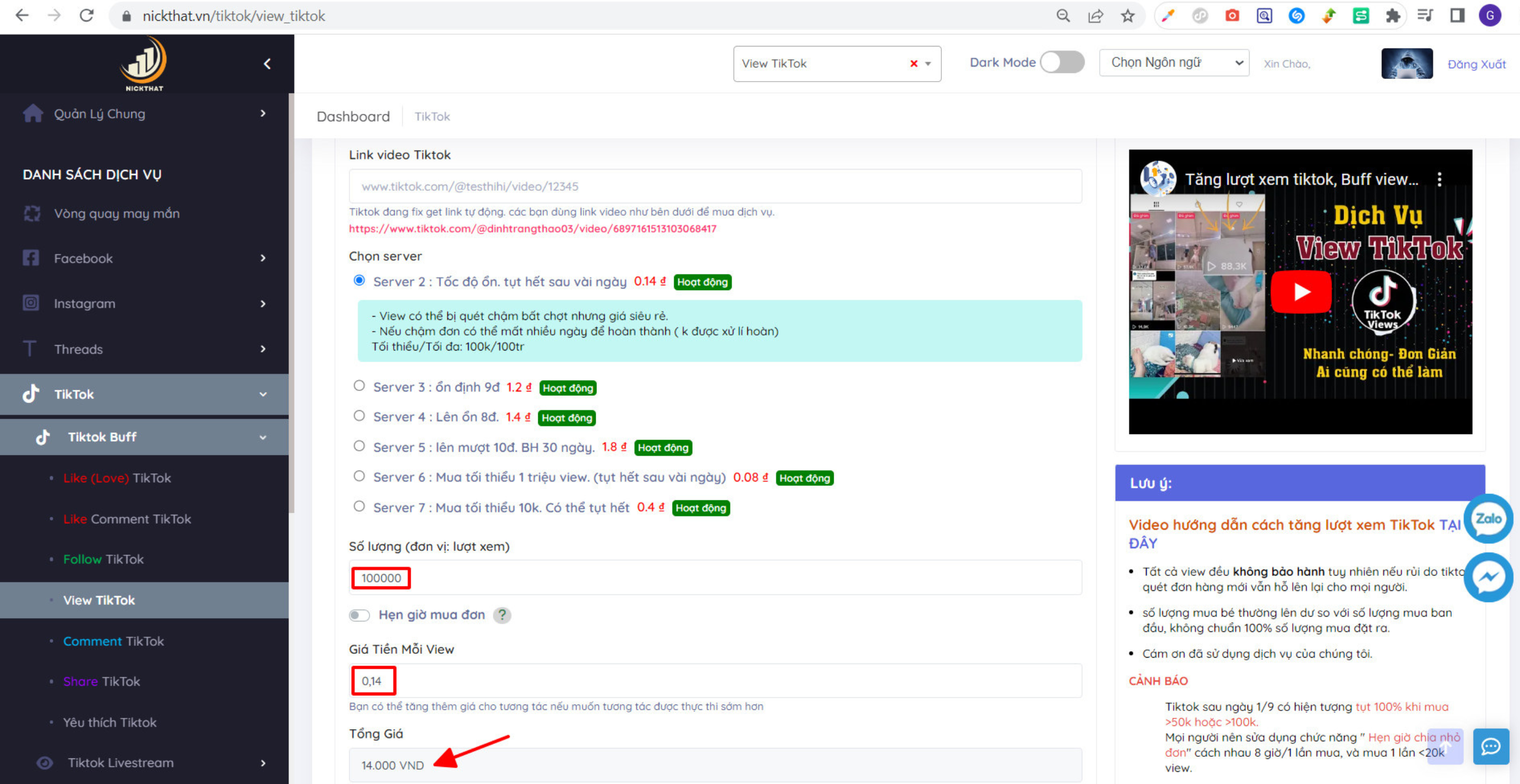1520x784 pixels.
Task: Click the Nickthat logo
Action: point(144,63)
